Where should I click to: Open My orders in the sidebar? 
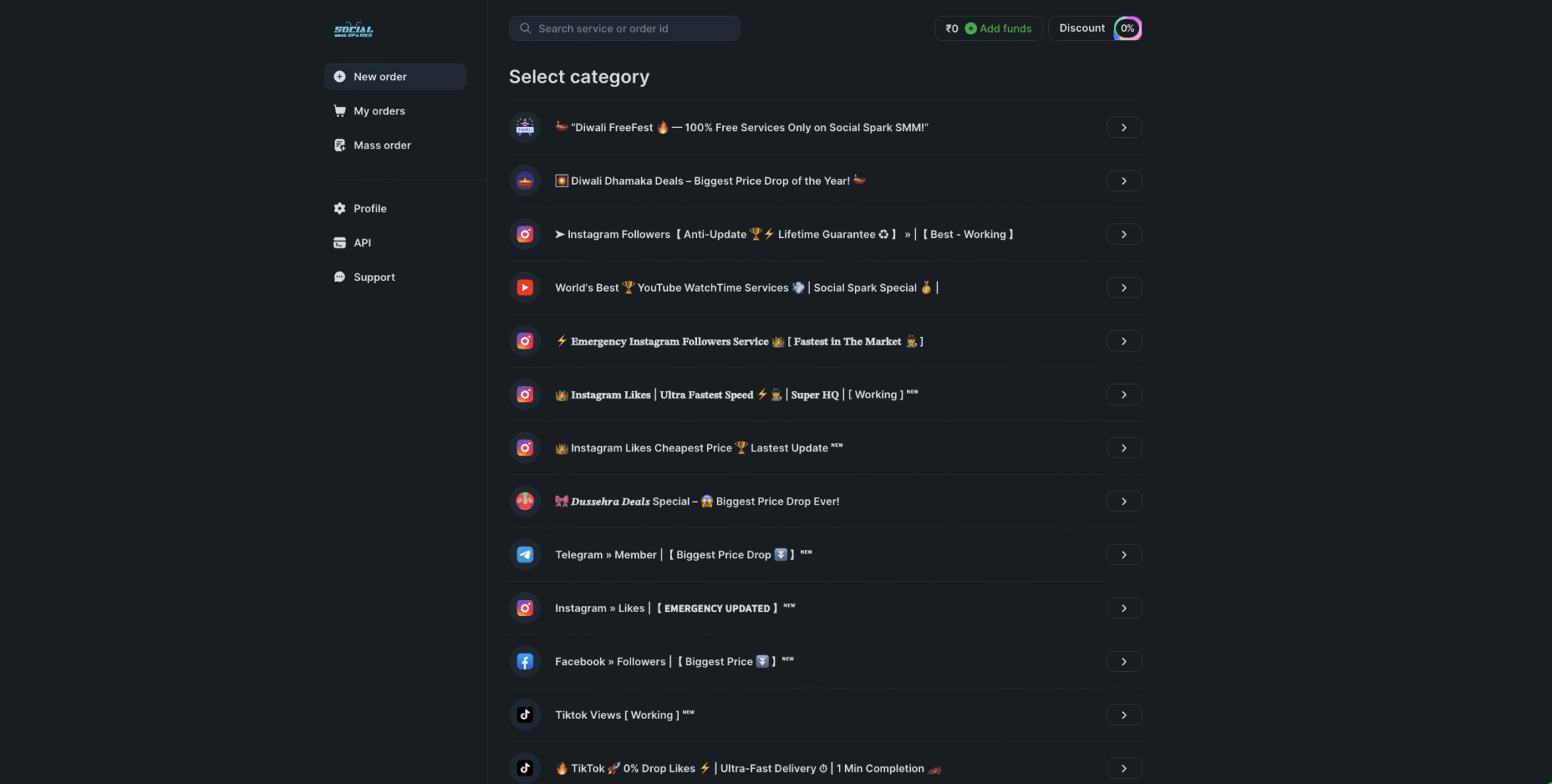point(379,111)
